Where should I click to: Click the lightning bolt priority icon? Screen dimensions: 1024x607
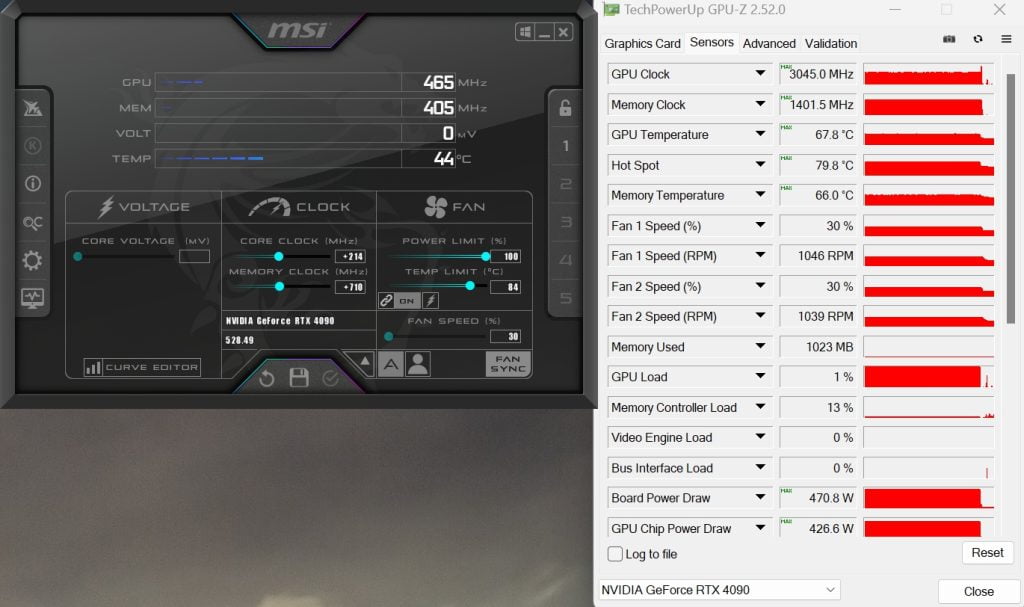click(x=430, y=300)
